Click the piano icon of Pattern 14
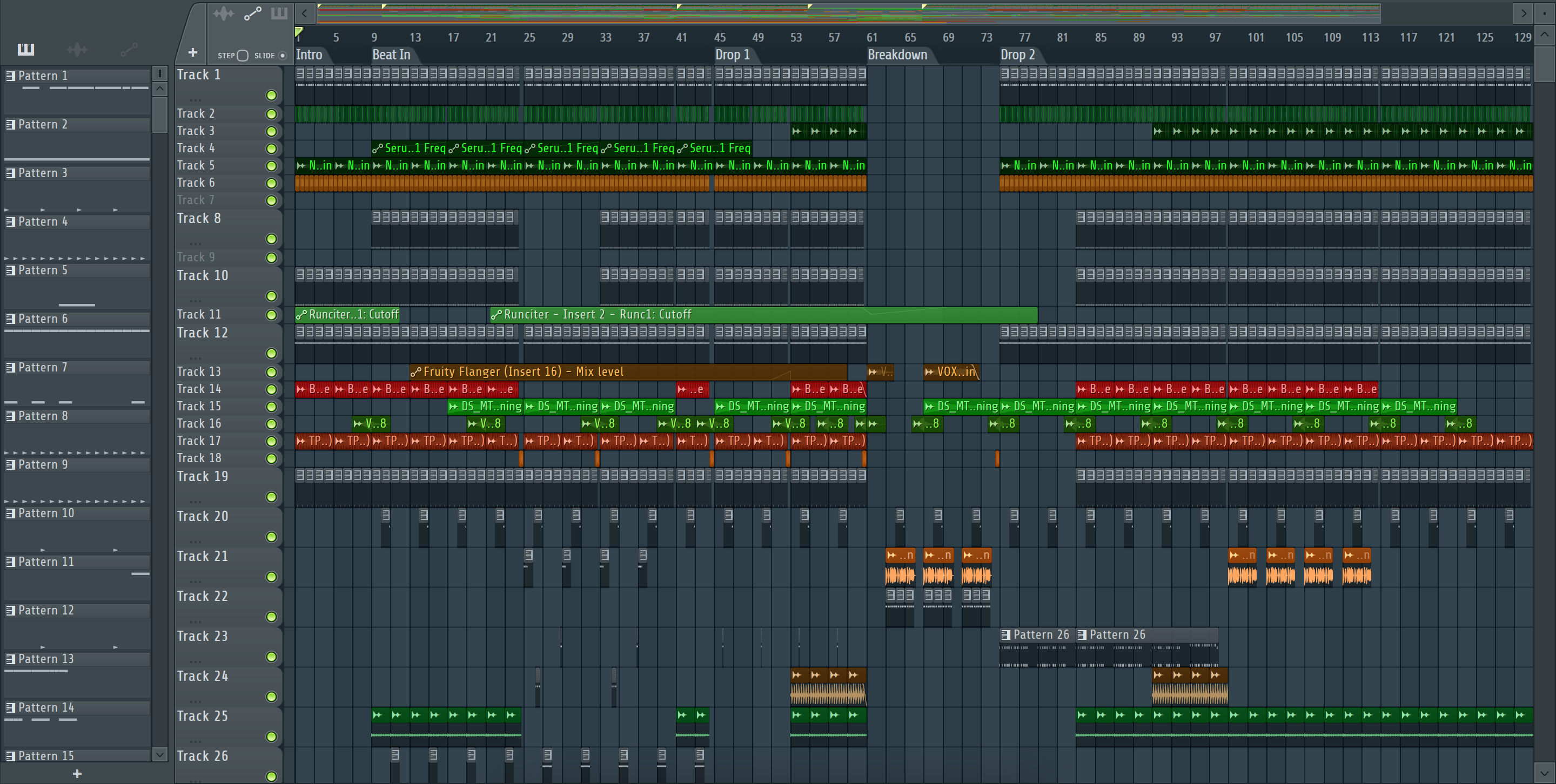The height and width of the screenshot is (784, 1556). coord(10,707)
